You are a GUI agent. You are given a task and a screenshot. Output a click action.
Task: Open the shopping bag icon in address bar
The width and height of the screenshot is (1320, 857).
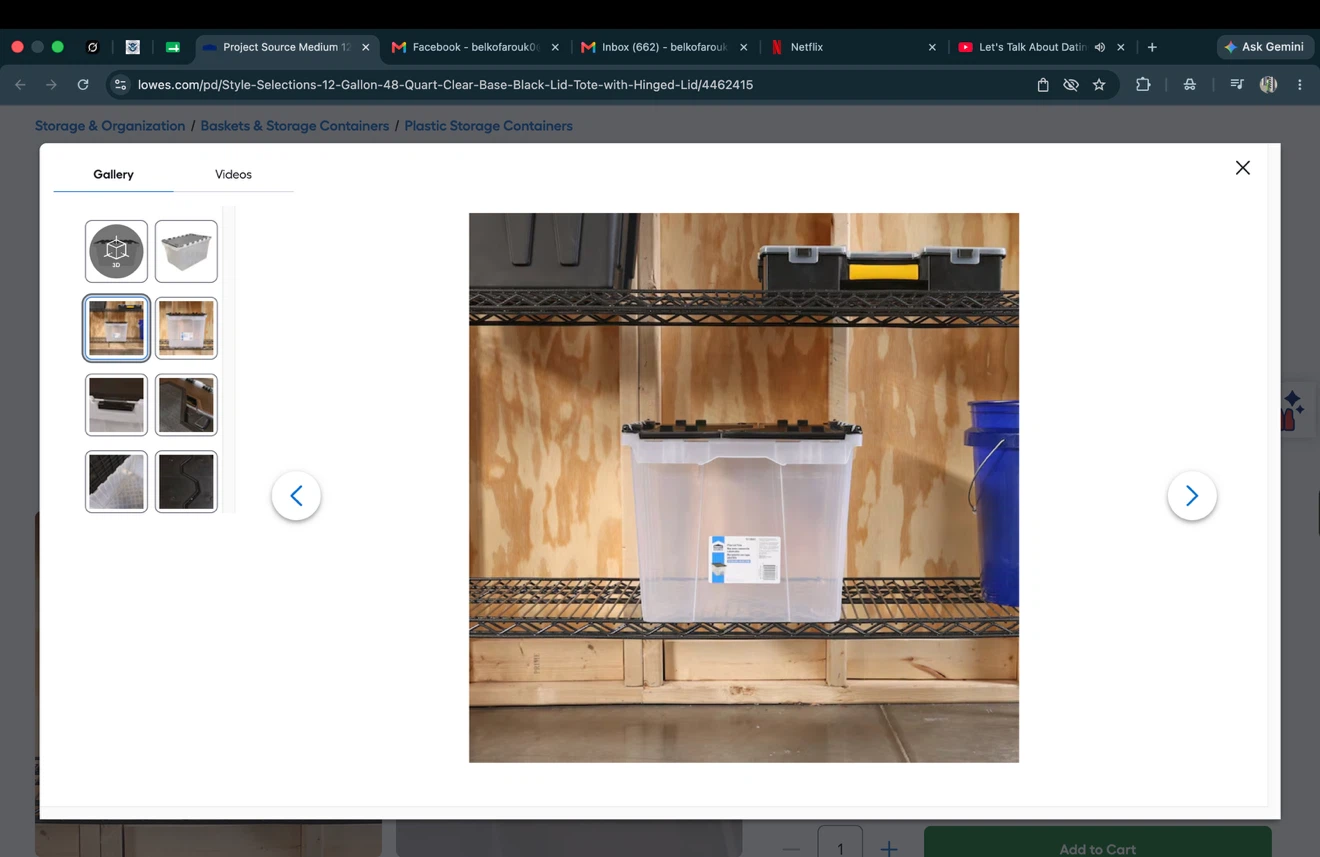tap(1042, 85)
